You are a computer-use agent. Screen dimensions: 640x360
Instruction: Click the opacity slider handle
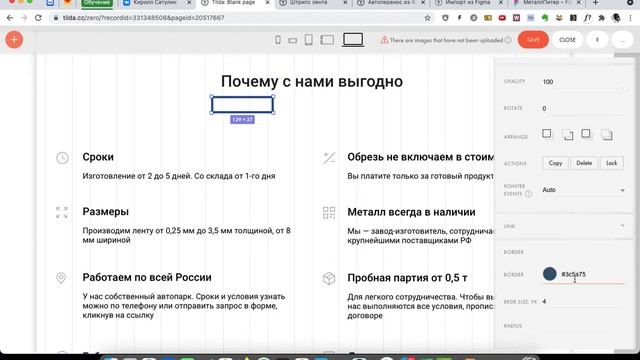click(x=625, y=88)
